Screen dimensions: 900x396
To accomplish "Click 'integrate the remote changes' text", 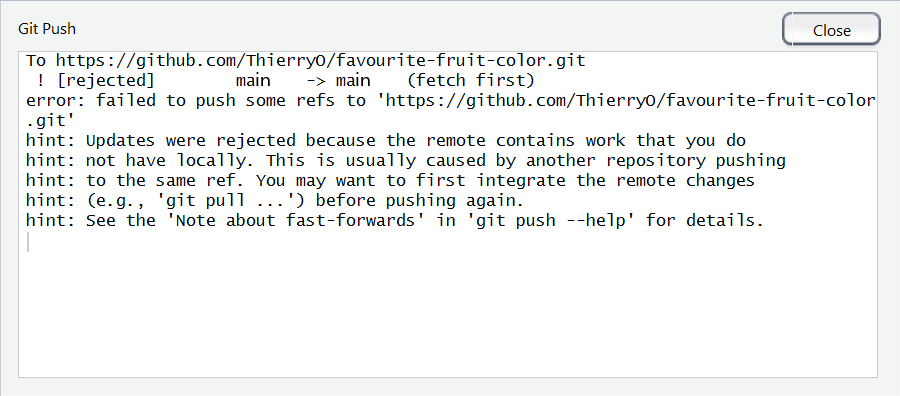I will coord(616,181).
